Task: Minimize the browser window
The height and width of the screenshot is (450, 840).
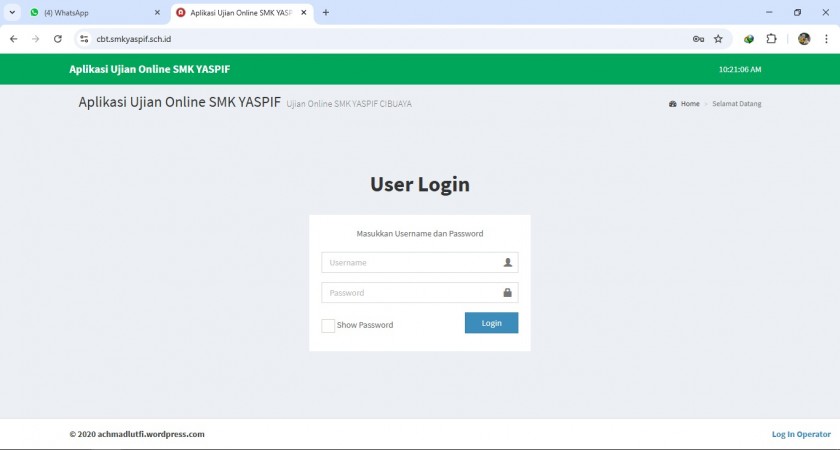Action: coord(769,12)
